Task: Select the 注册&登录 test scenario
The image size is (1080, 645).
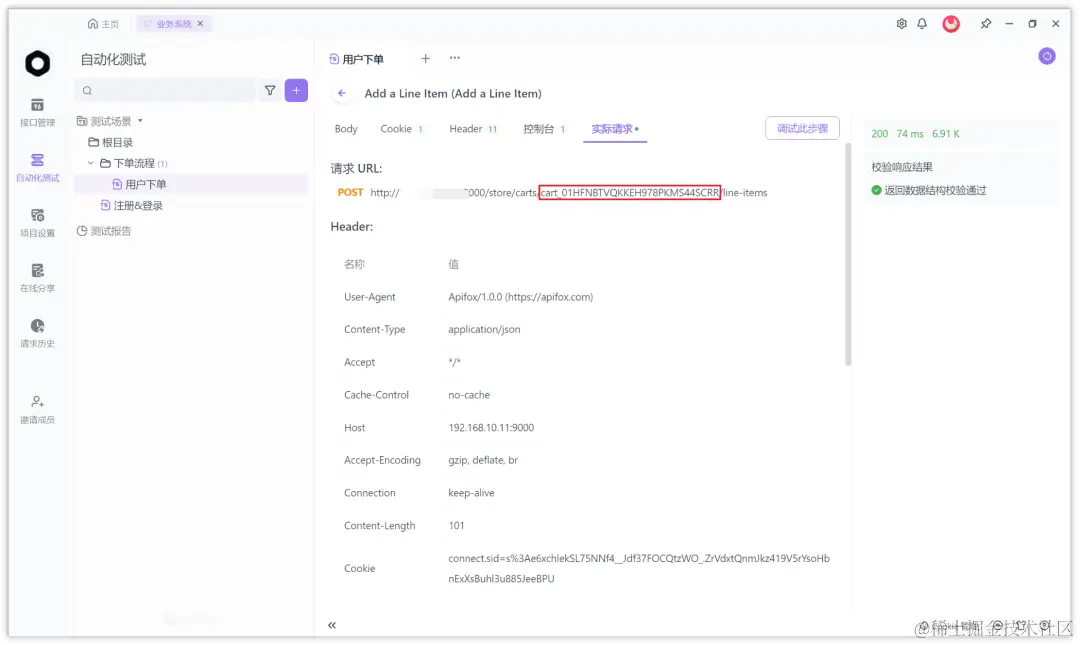Action: (132, 205)
